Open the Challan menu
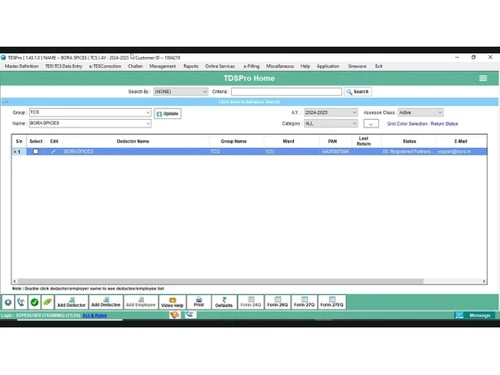Image resolution: width=500 pixels, height=375 pixels. [x=135, y=66]
